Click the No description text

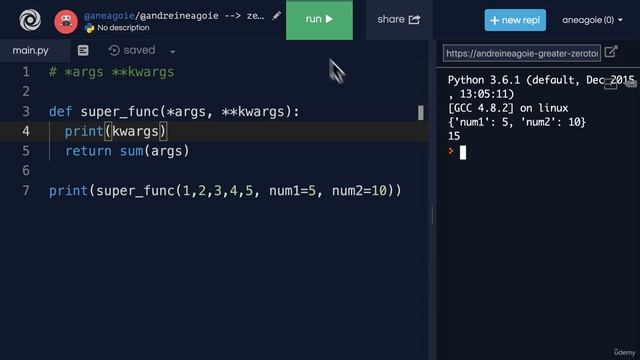coord(123,28)
